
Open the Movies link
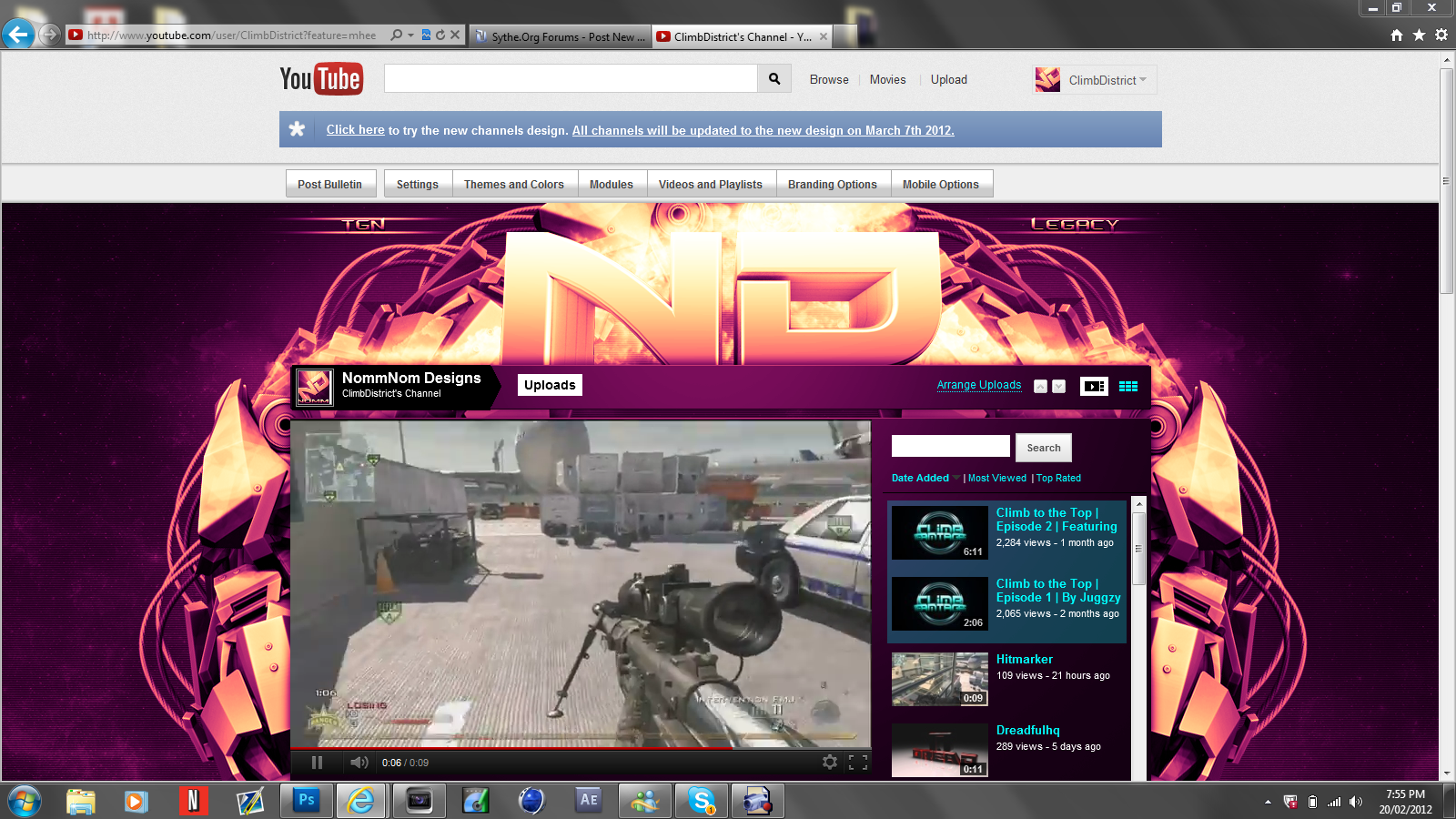click(887, 80)
